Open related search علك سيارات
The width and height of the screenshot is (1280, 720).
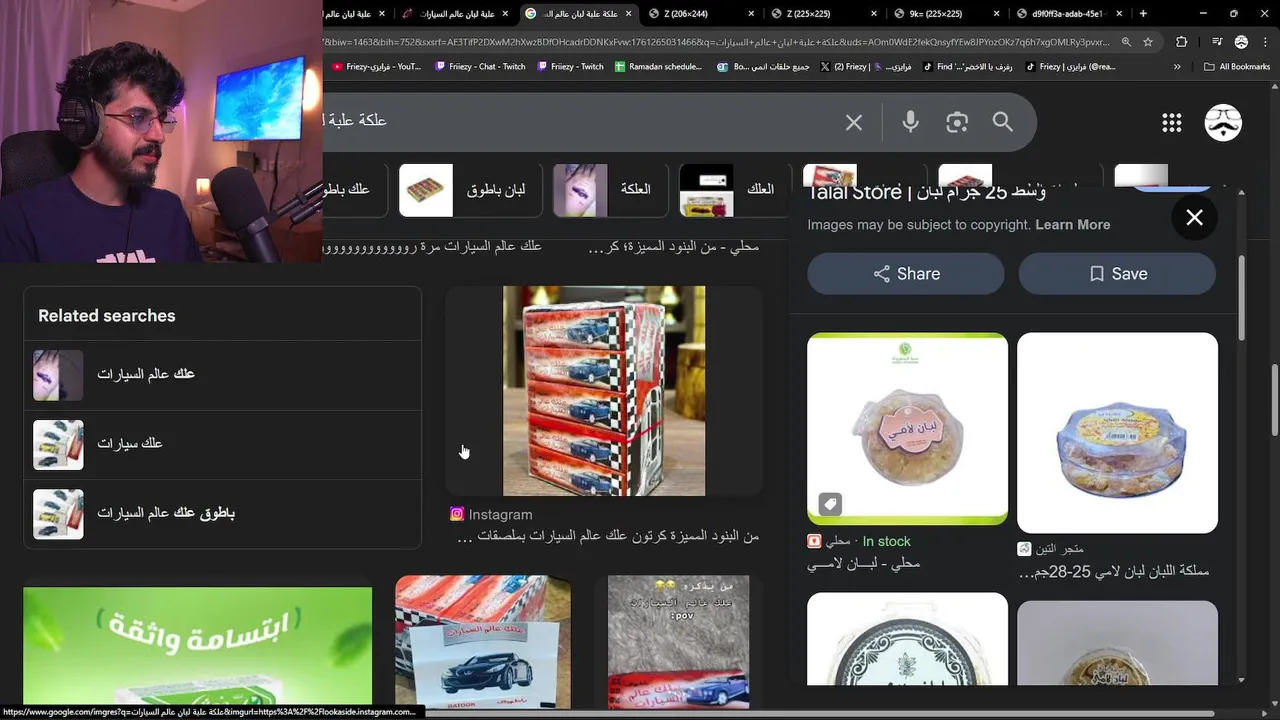pyautogui.click(x=222, y=444)
